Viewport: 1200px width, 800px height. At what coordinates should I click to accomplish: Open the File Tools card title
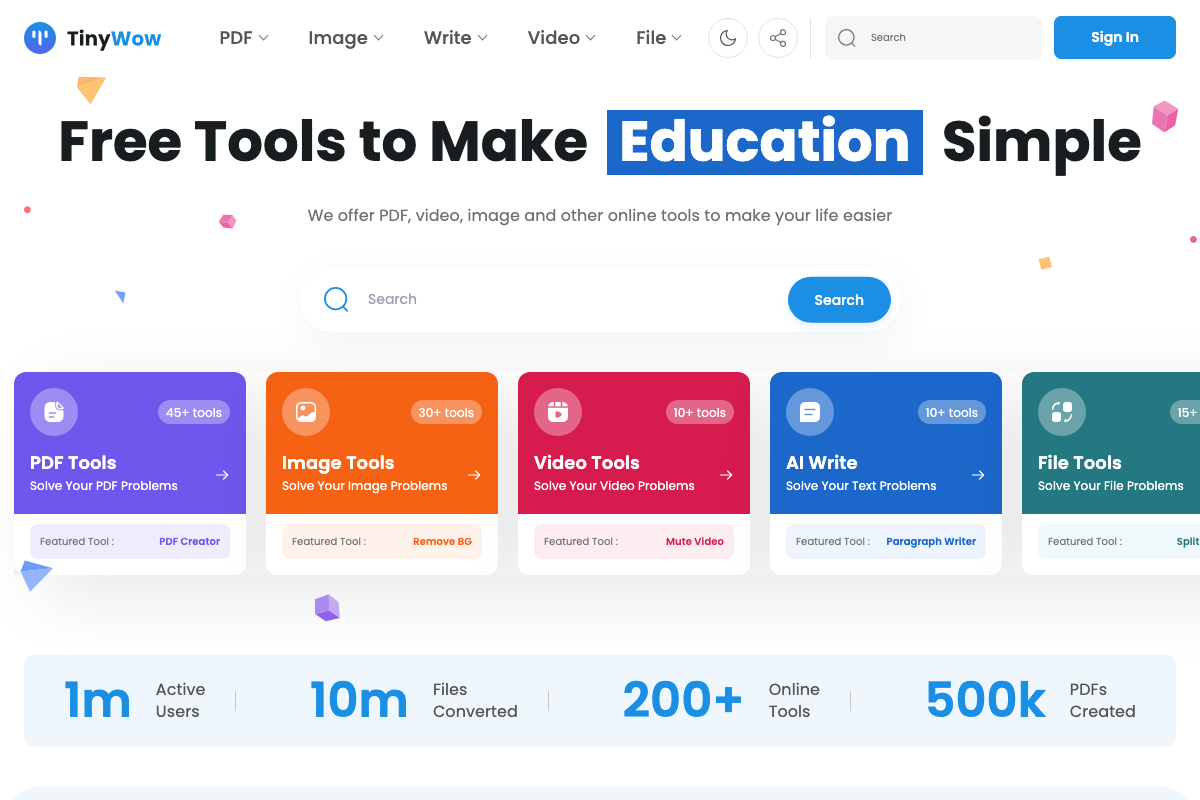tap(1080, 463)
